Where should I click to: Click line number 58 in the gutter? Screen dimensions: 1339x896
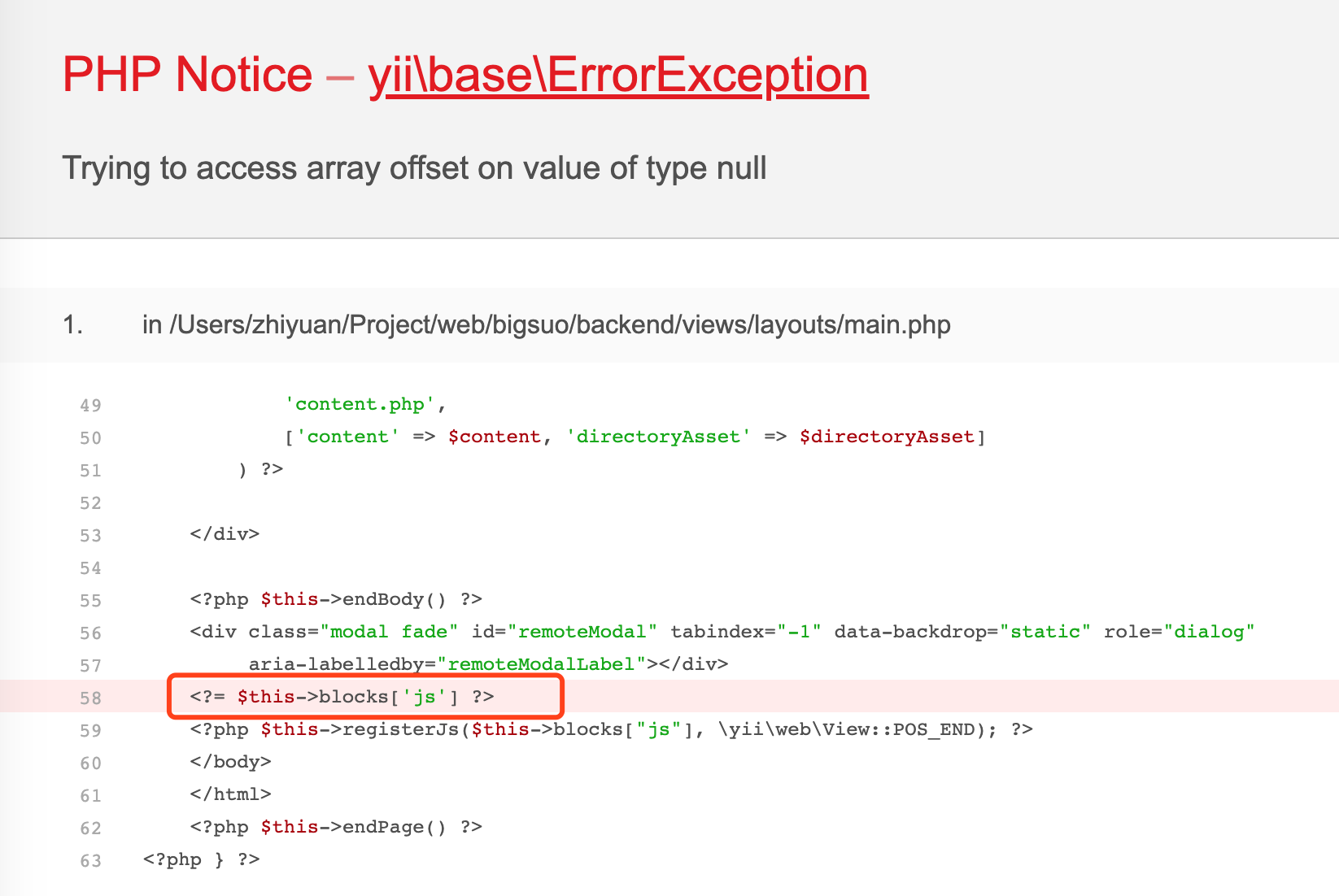click(x=91, y=698)
